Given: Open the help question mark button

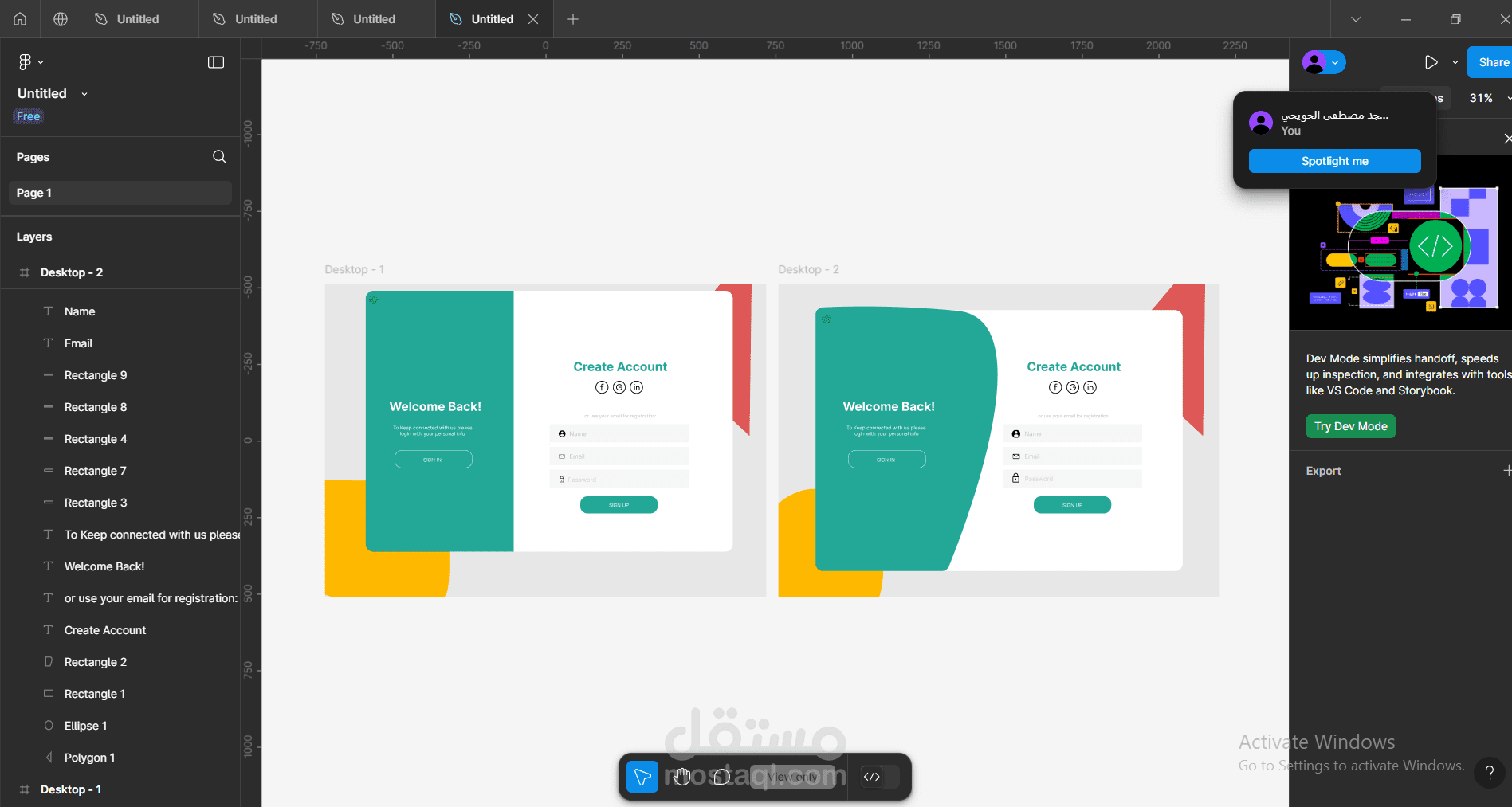Looking at the screenshot, I should tap(1489, 772).
